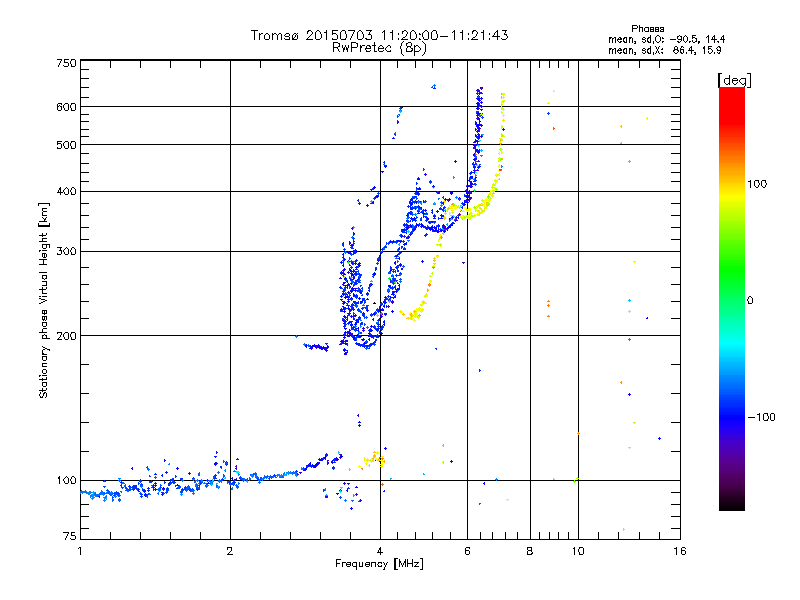
Task: Click the x-axis tick label '4'
Action: (380, 551)
